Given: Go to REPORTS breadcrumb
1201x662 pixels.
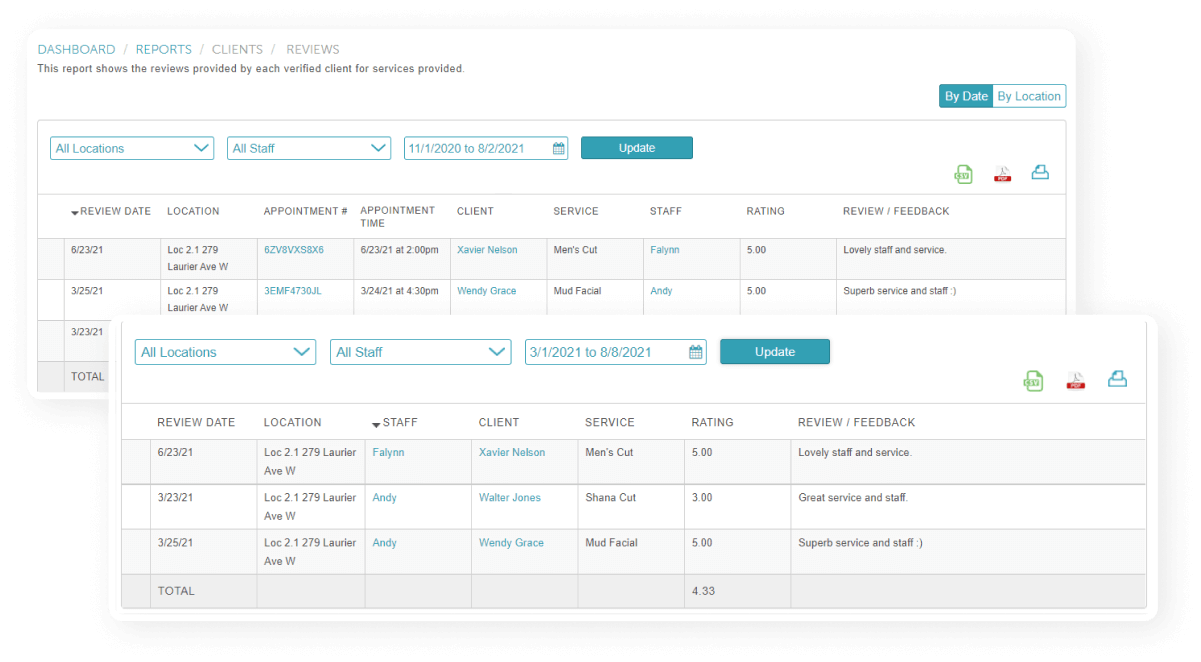Looking at the screenshot, I should coord(163,49).
